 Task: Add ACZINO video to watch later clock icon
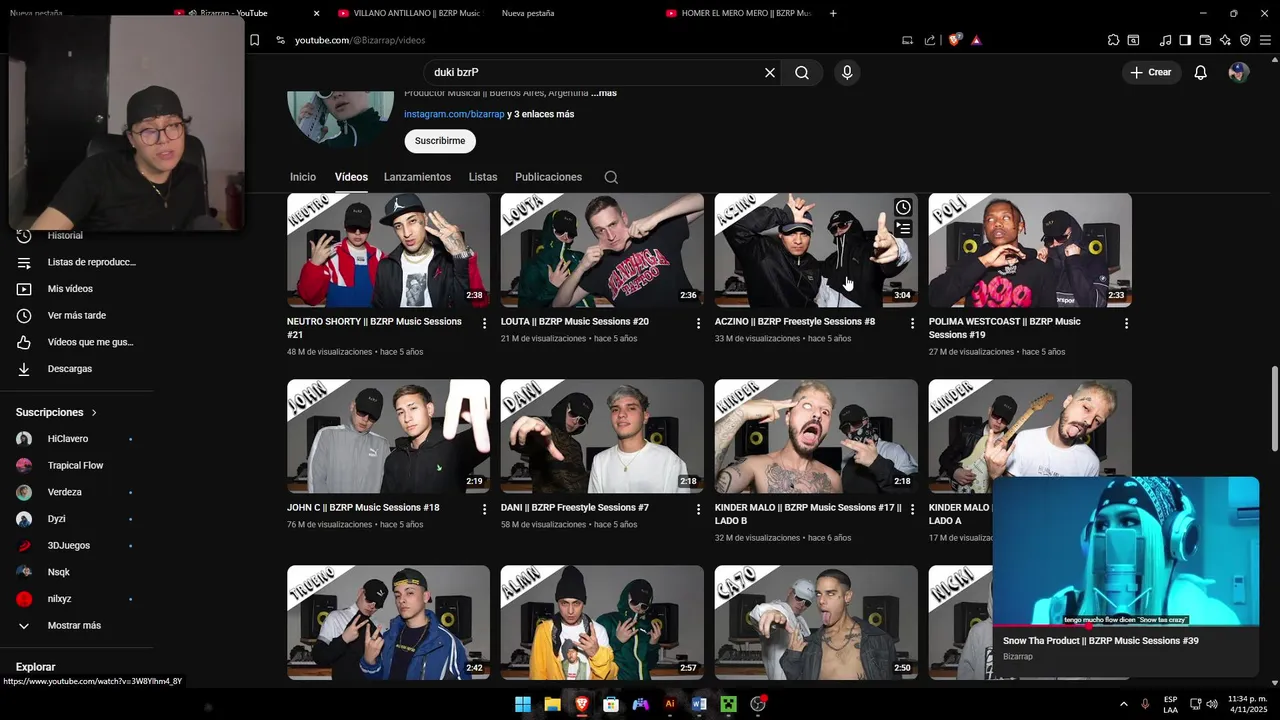click(x=903, y=207)
